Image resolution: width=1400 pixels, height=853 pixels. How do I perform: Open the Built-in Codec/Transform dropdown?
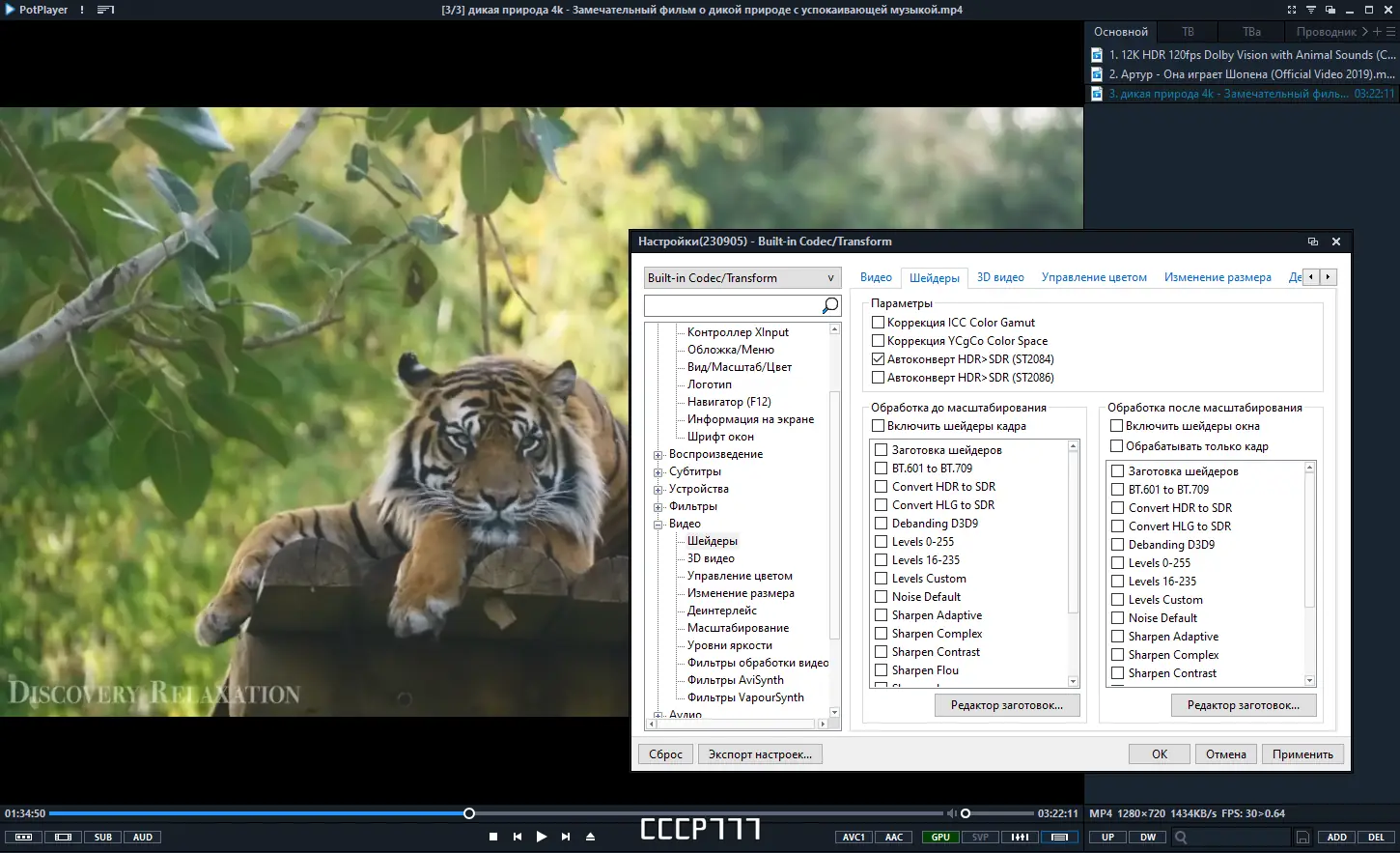click(742, 278)
